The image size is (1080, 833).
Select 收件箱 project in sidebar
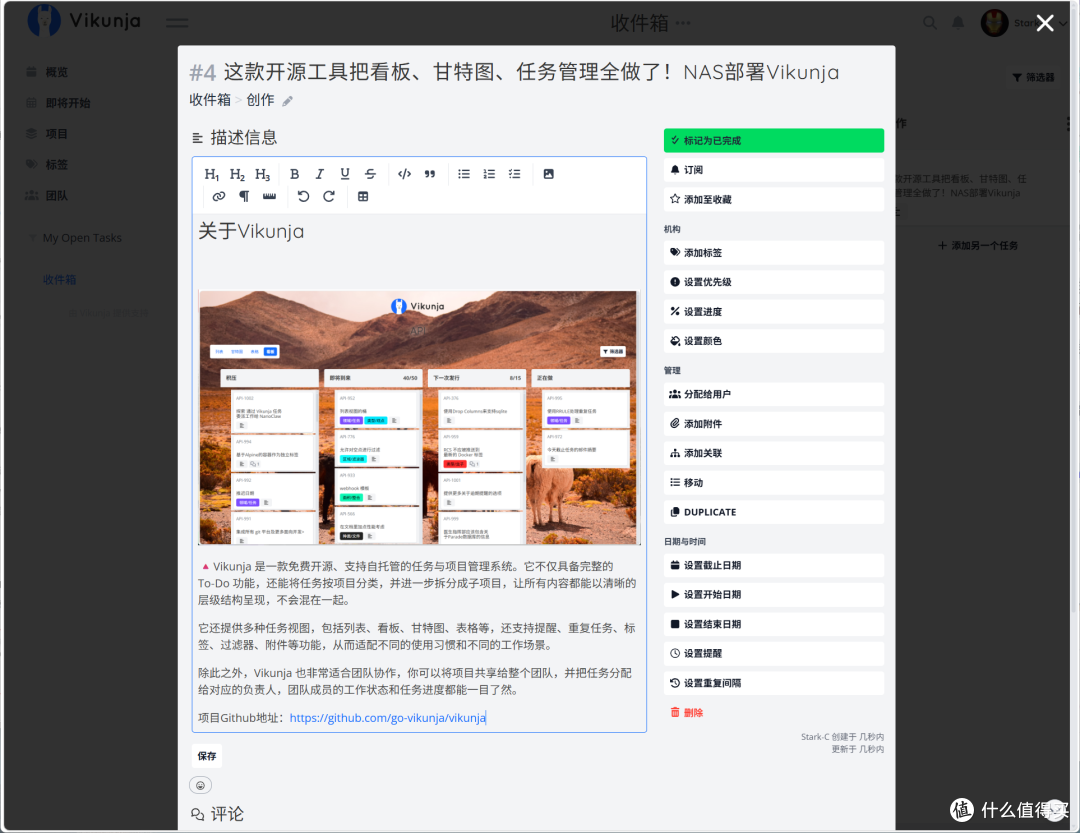(59, 280)
